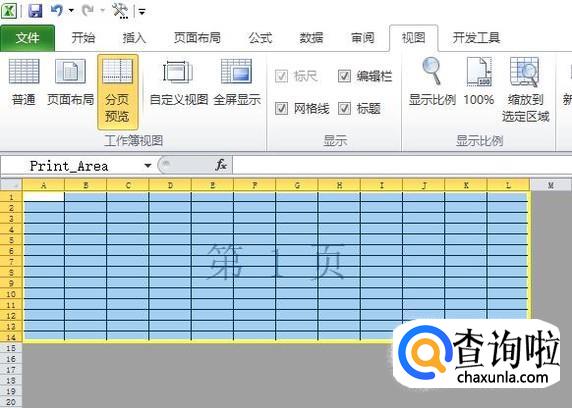Image resolution: width=572 pixels, height=408 pixels.
Task: Open 显示比例 zoom magnifier dialog
Action: click(x=432, y=82)
